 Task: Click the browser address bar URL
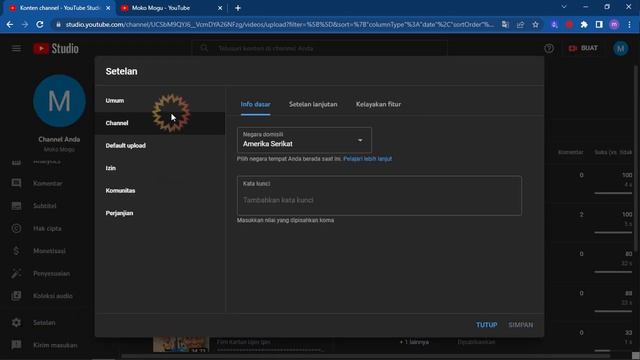pyautogui.click(x=280, y=24)
